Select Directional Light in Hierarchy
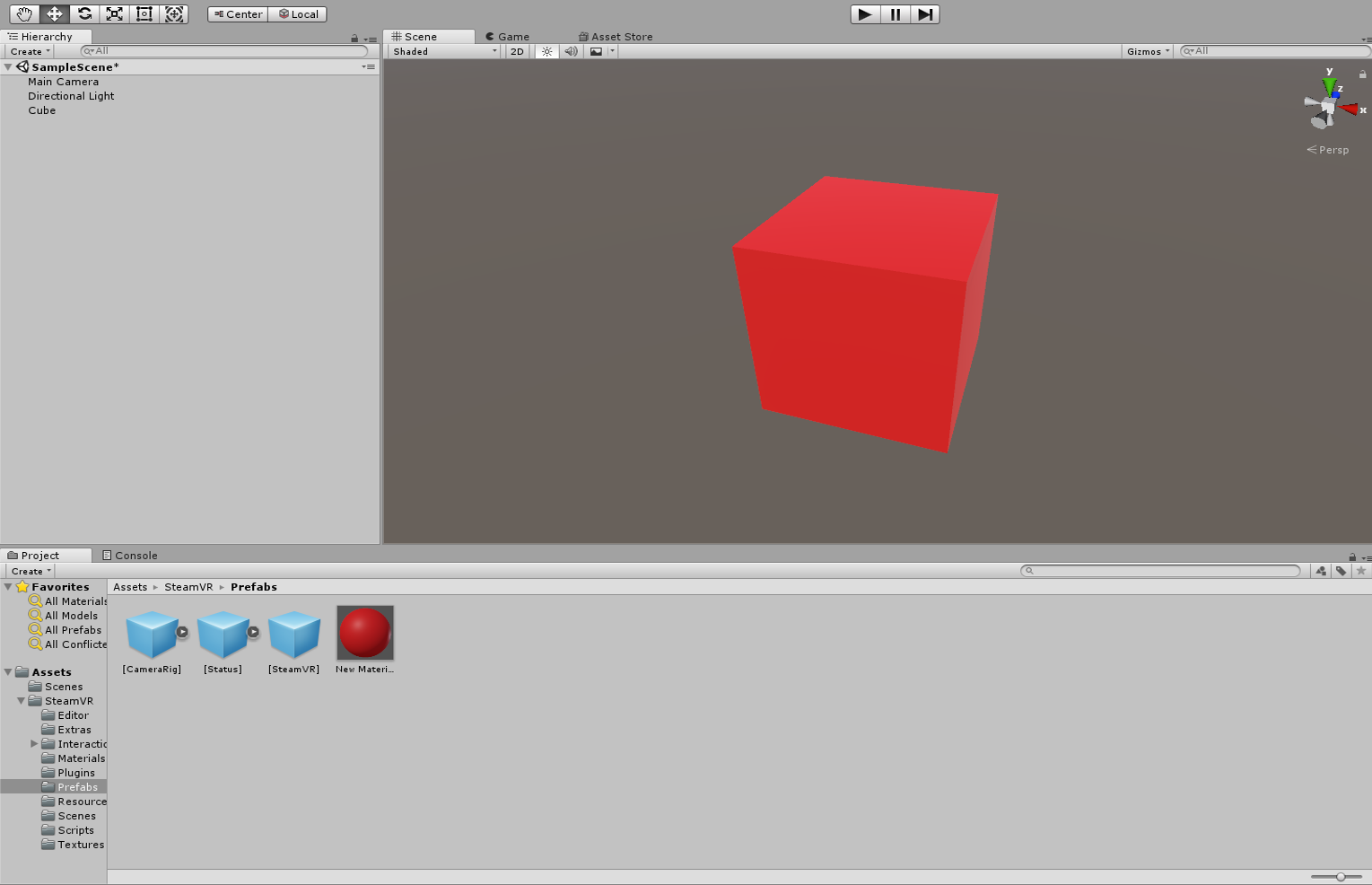This screenshot has height=885, width=1372. coord(71,96)
